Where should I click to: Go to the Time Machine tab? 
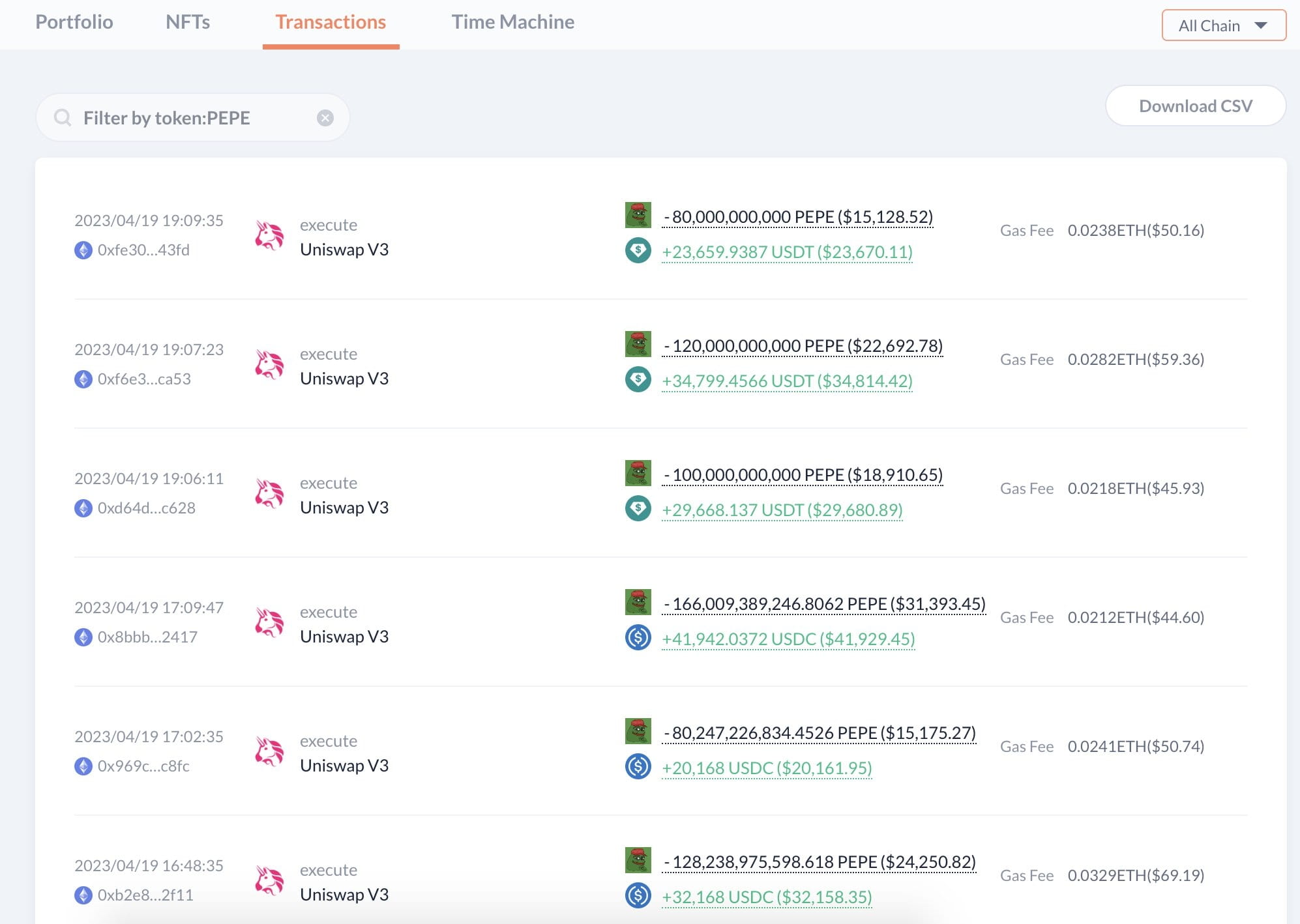click(512, 22)
